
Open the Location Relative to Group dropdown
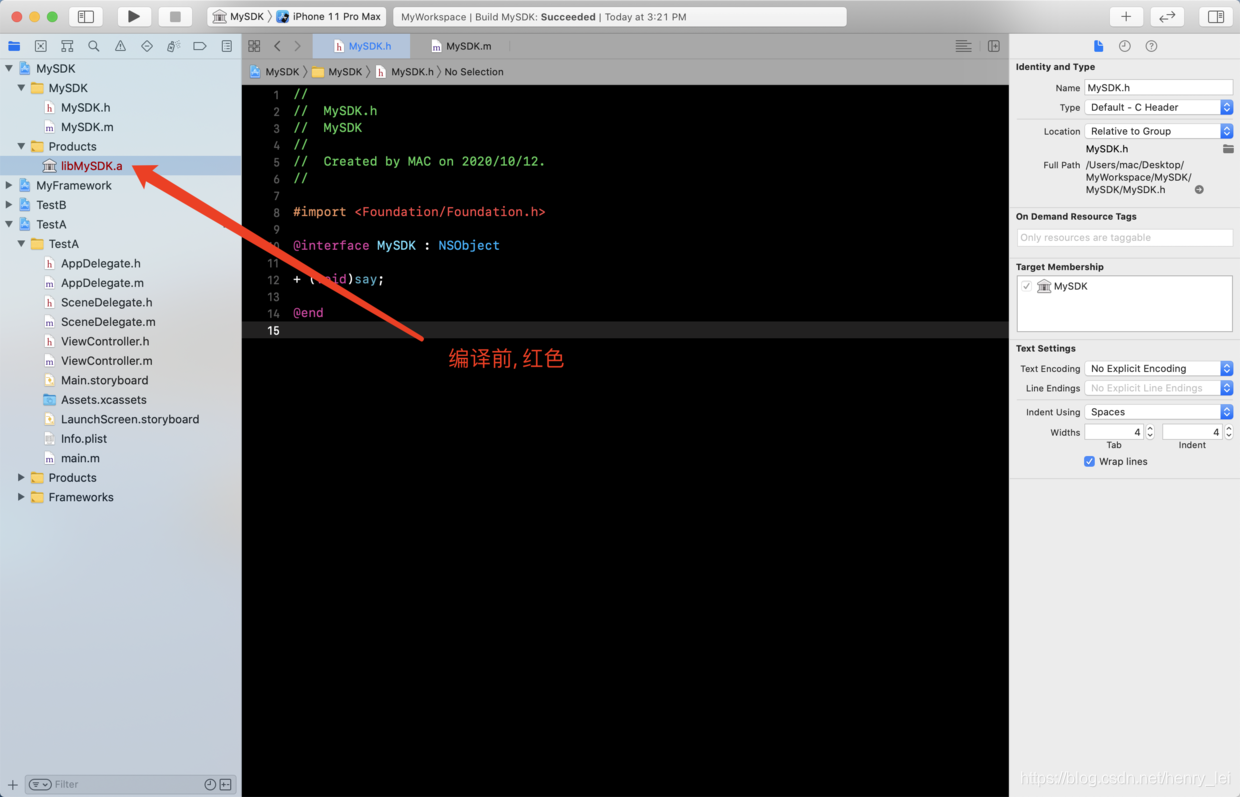(x=1158, y=131)
